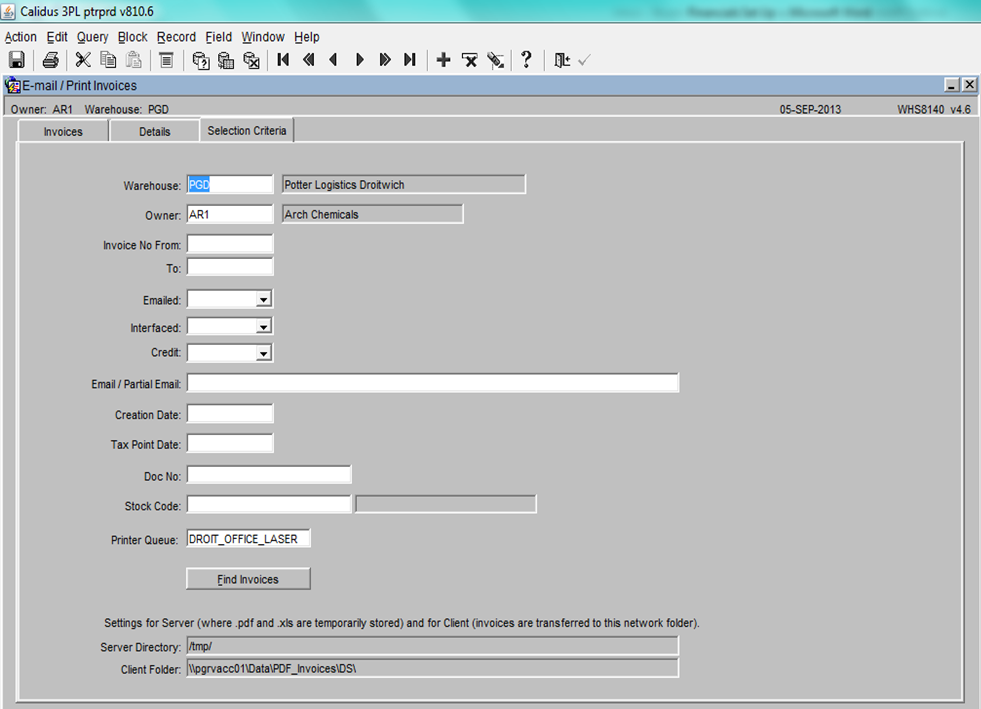Click the Find Invoices button
The width and height of the screenshot is (981, 709).
(x=248, y=579)
